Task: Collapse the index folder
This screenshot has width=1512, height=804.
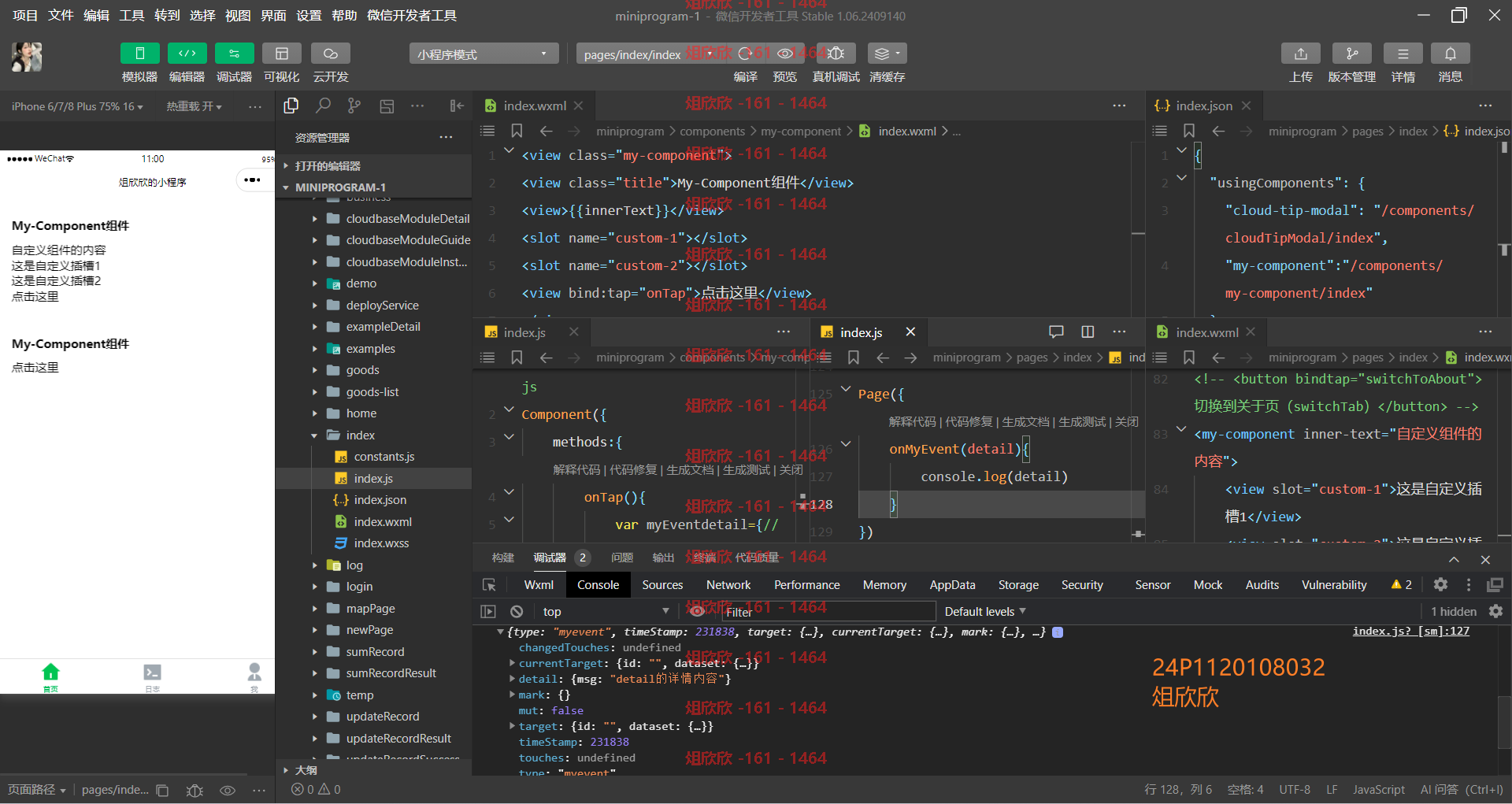Action: pos(359,435)
